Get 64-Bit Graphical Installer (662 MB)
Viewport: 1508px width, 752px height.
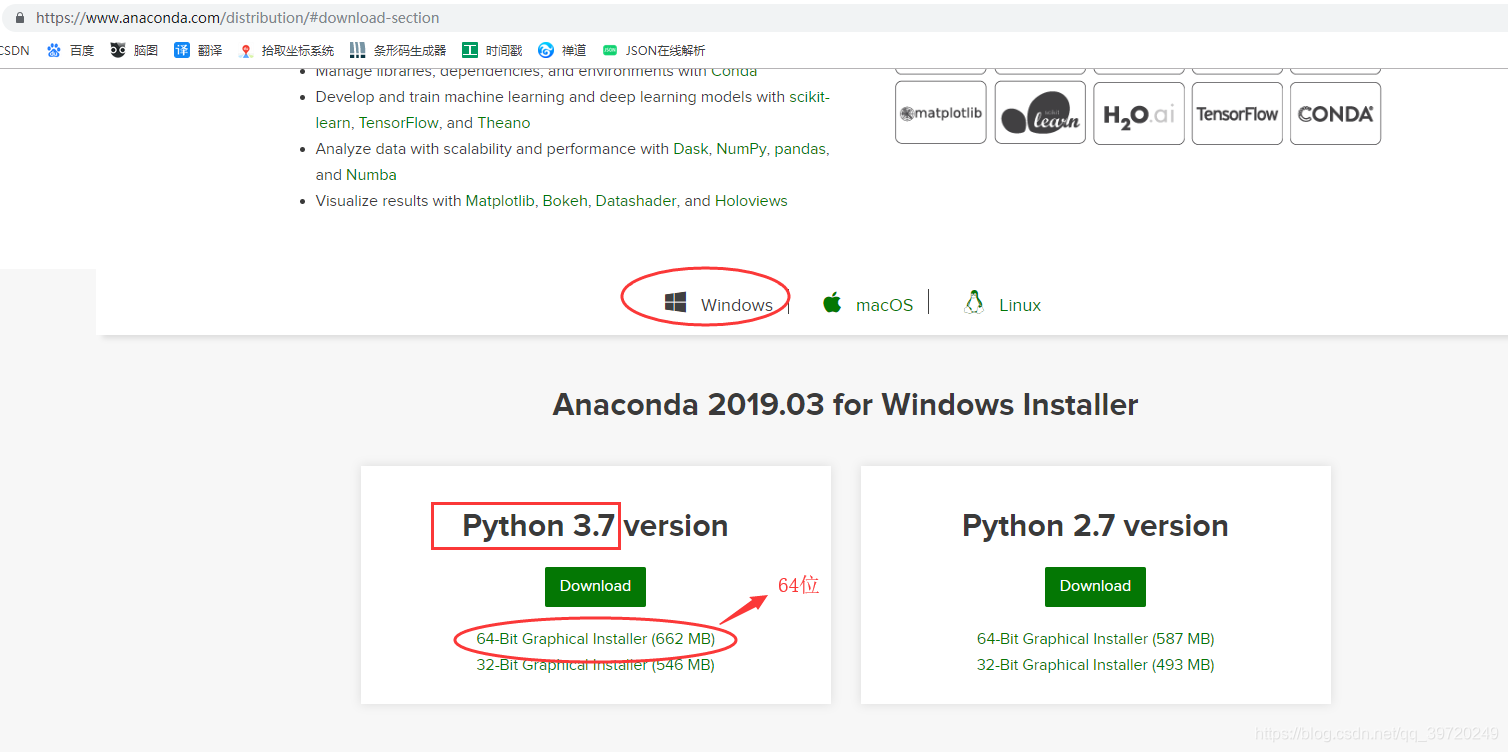pos(595,639)
